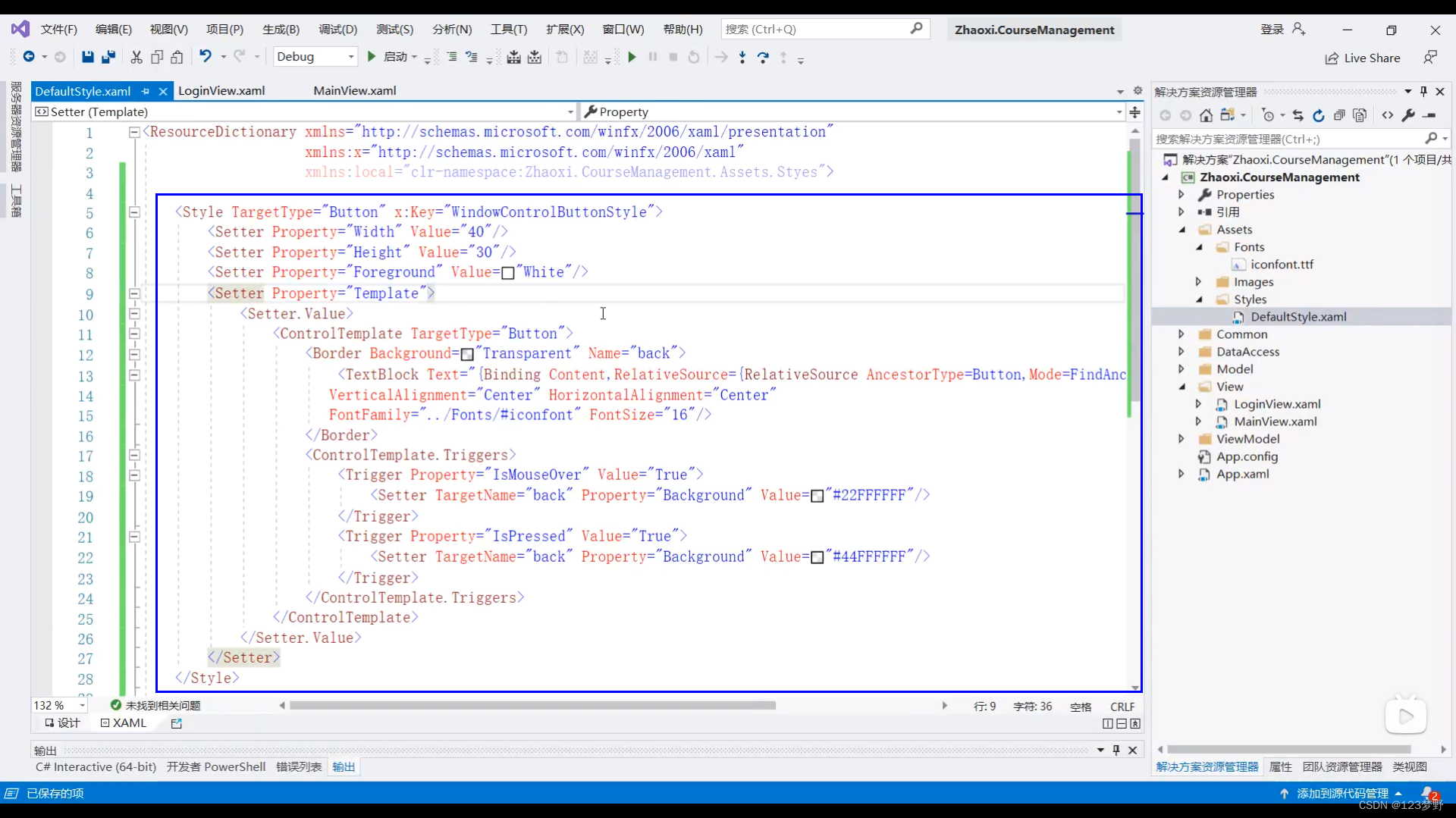The image size is (1456, 818).
Task: Expand the Images folder
Action: [x=1198, y=282]
